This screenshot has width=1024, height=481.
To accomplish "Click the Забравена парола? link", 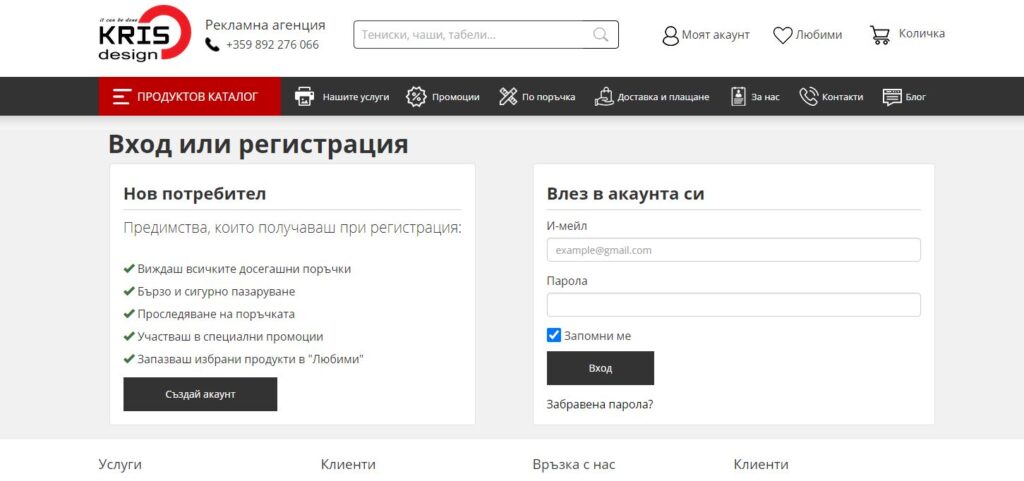I will point(600,404).
